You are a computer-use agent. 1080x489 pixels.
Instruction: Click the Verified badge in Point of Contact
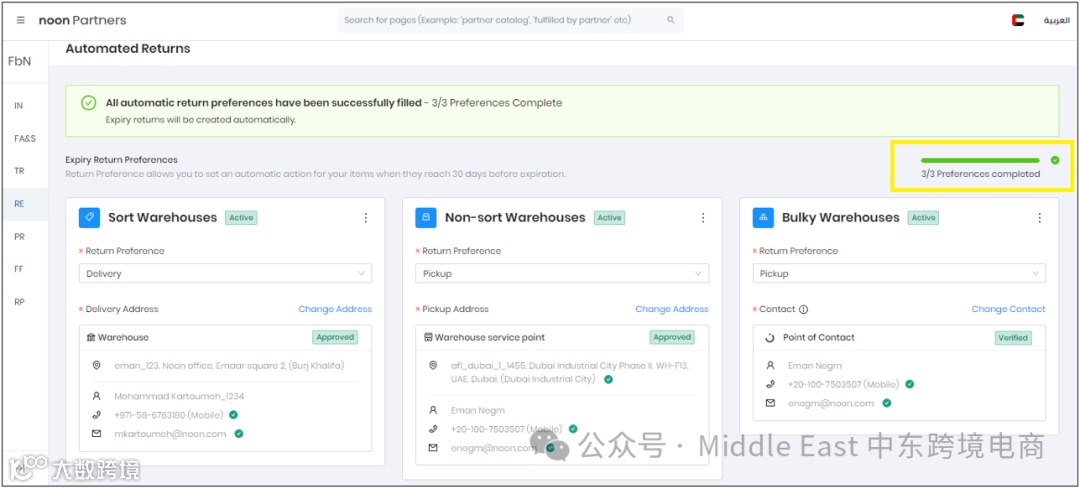pyautogui.click(x=1013, y=338)
